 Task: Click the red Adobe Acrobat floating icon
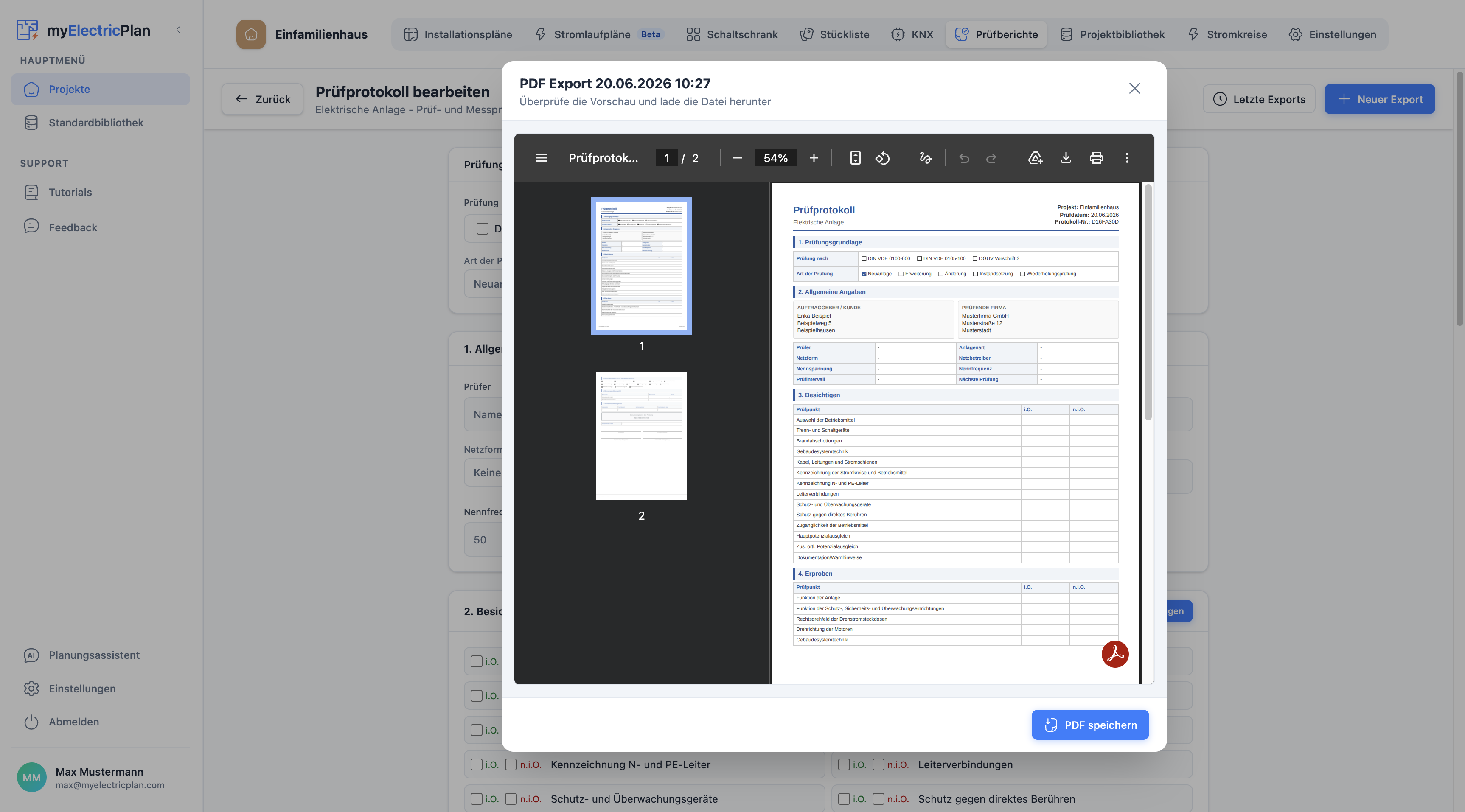click(x=1115, y=654)
